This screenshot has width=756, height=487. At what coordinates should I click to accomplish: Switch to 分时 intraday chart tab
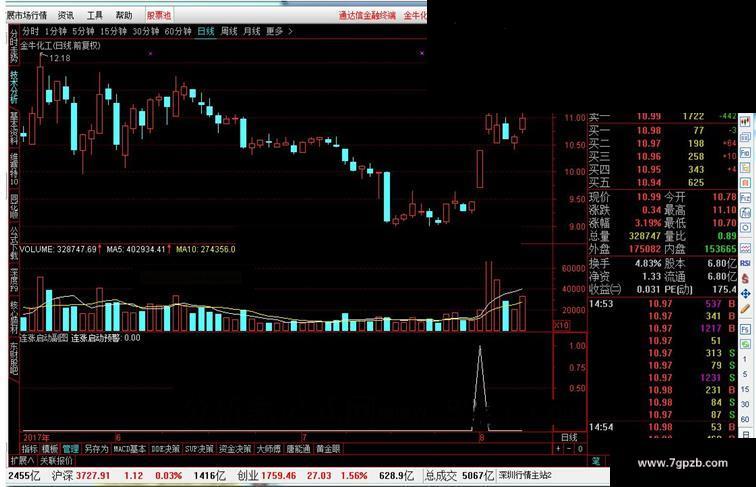pos(30,31)
